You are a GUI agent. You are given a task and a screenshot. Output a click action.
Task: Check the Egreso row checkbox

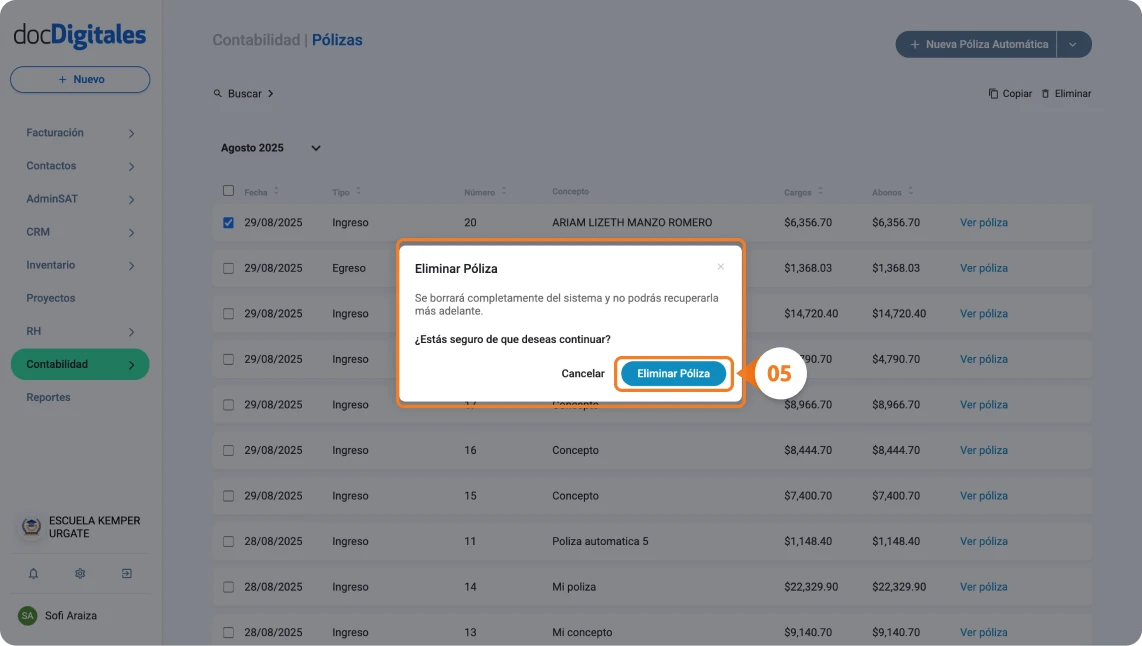(x=227, y=267)
